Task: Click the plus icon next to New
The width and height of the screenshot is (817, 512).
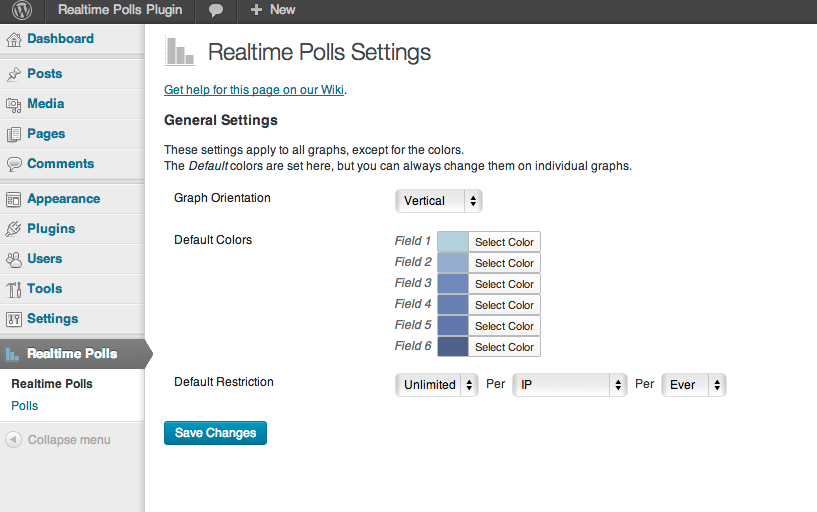Action: point(256,10)
